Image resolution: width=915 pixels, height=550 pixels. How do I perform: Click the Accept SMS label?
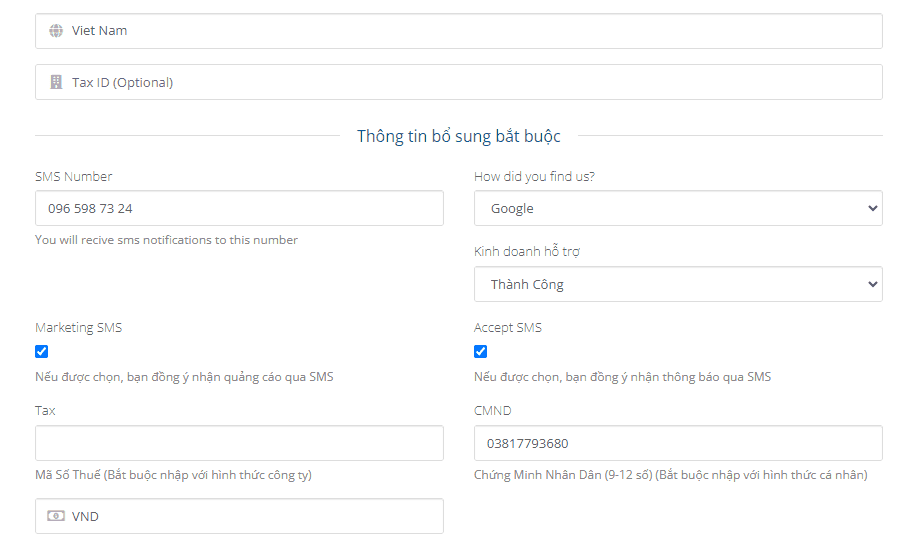tap(508, 328)
